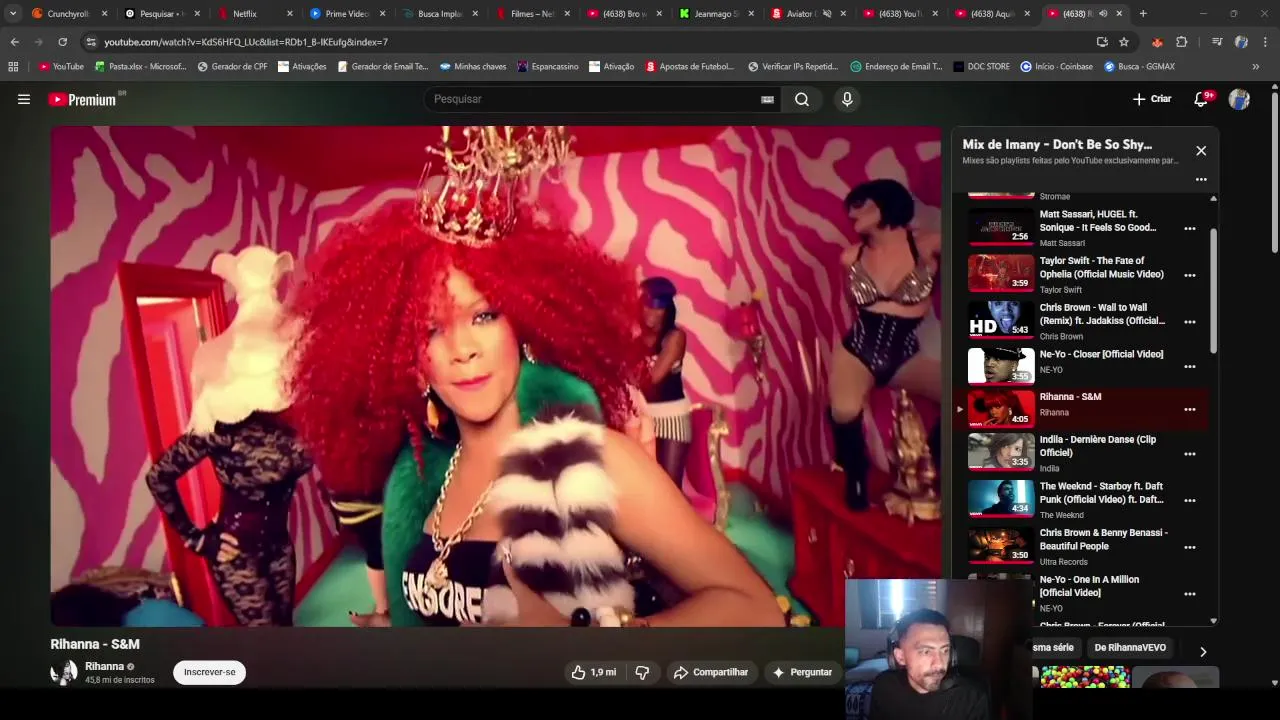Image resolution: width=1280 pixels, height=720 pixels.
Task: Switch to the Prime Video browser tab
Action: click(346, 14)
